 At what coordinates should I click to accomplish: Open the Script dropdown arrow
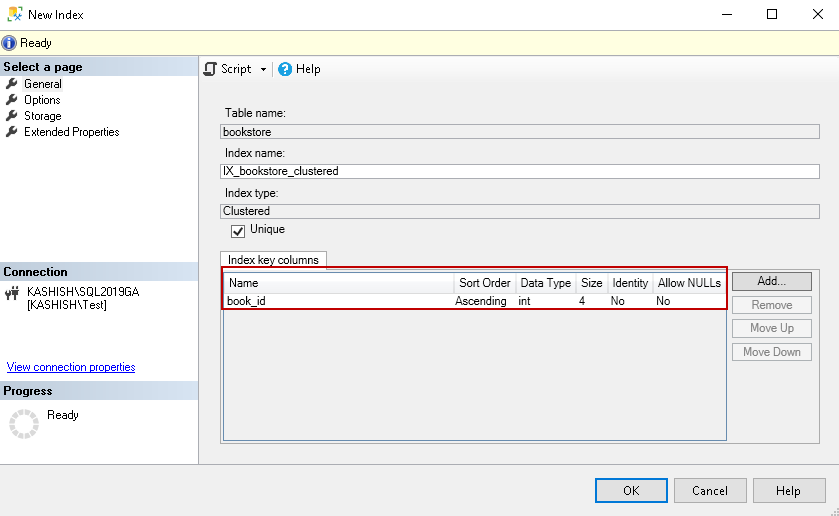(x=263, y=70)
